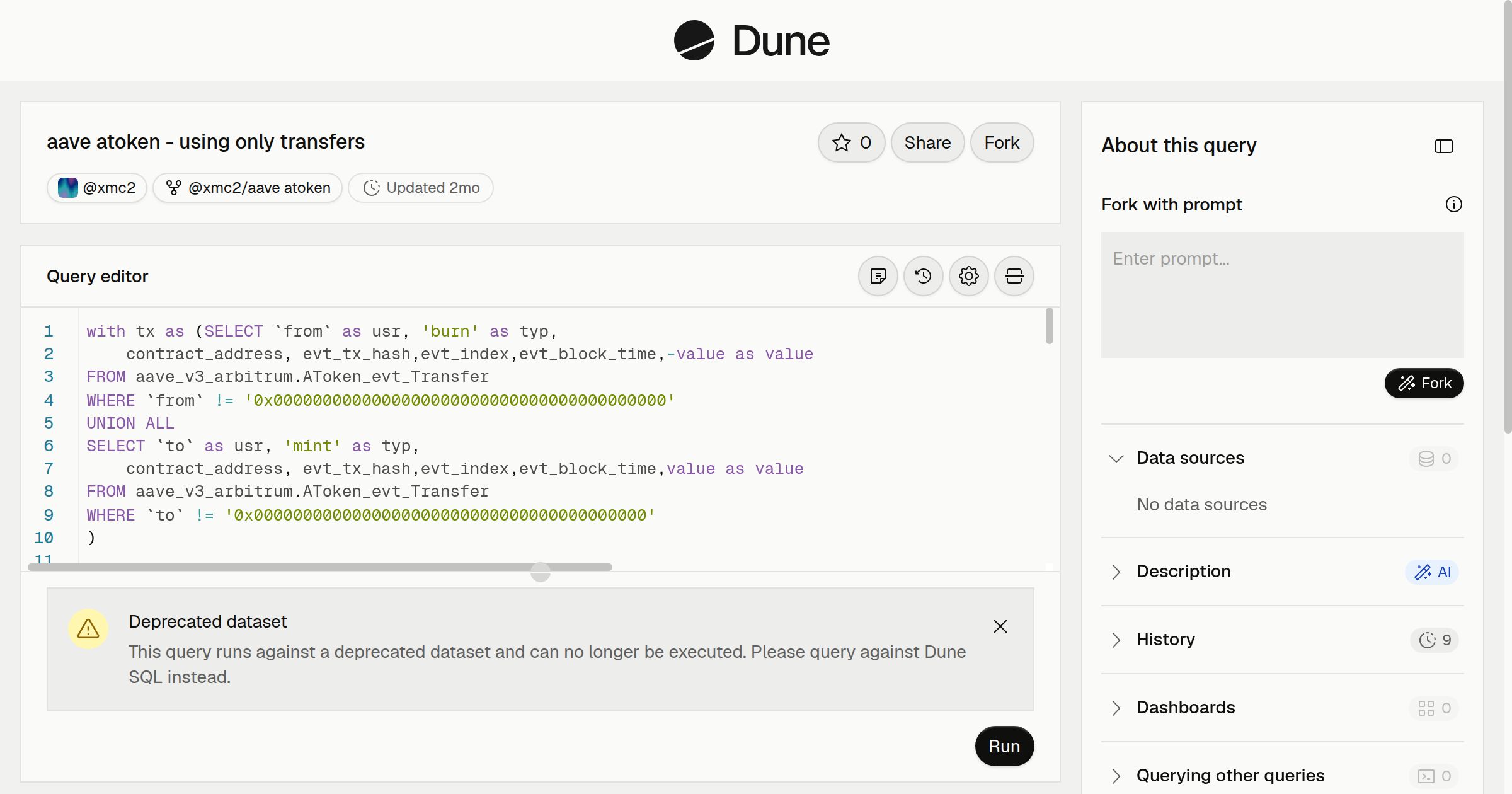Open query version history icon

pyautogui.click(x=924, y=276)
